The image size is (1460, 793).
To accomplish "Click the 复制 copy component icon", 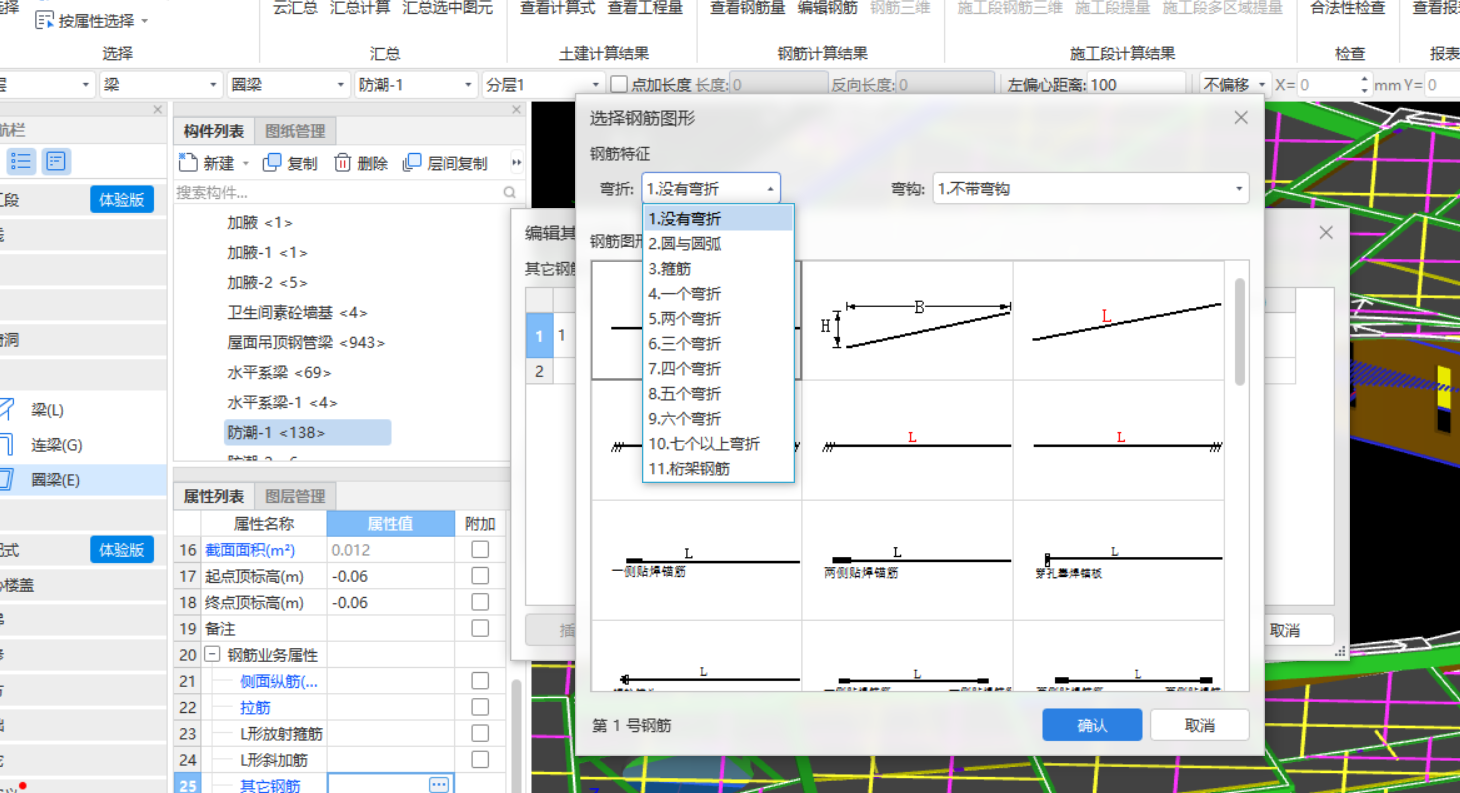I will (x=272, y=162).
